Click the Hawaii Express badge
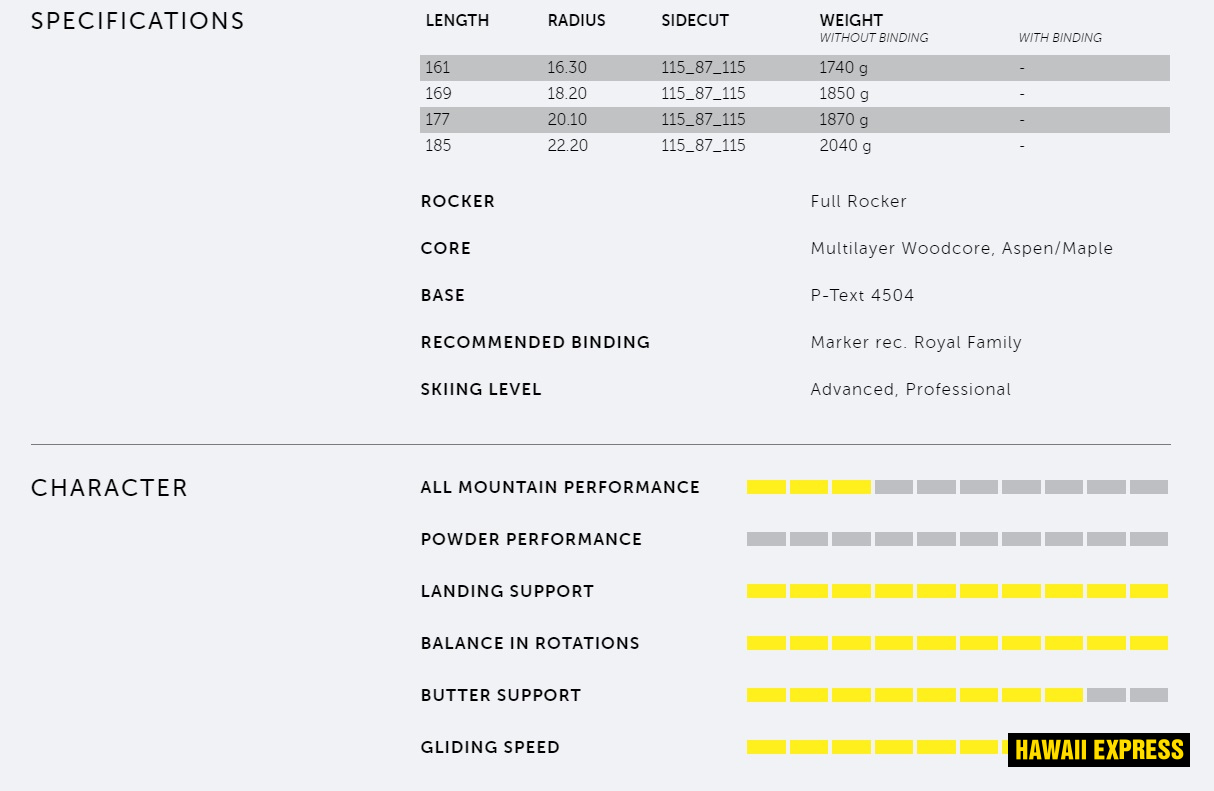 [x=1098, y=749]
